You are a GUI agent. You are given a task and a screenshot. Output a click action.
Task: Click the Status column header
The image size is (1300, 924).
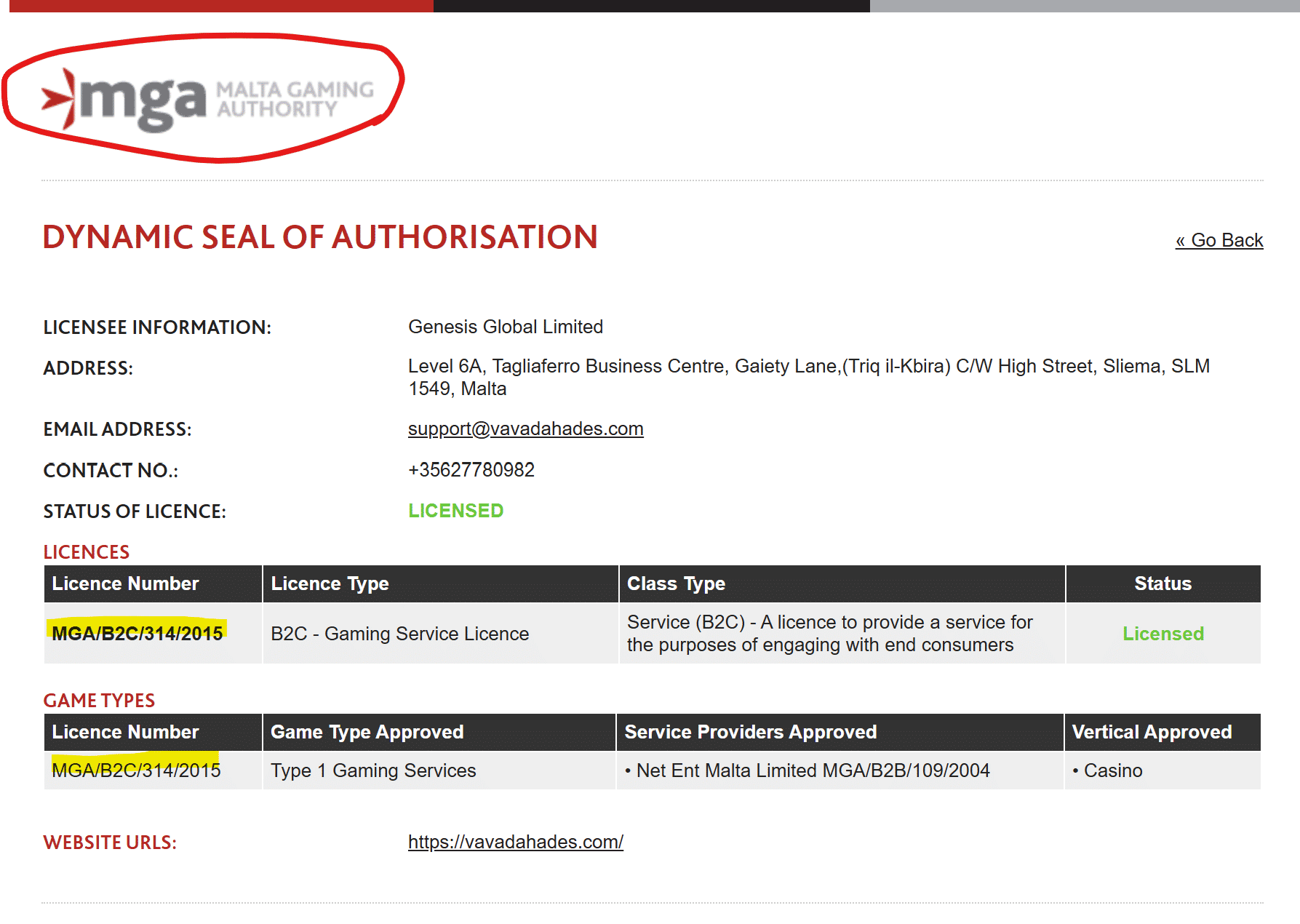tap(1163, 584)
